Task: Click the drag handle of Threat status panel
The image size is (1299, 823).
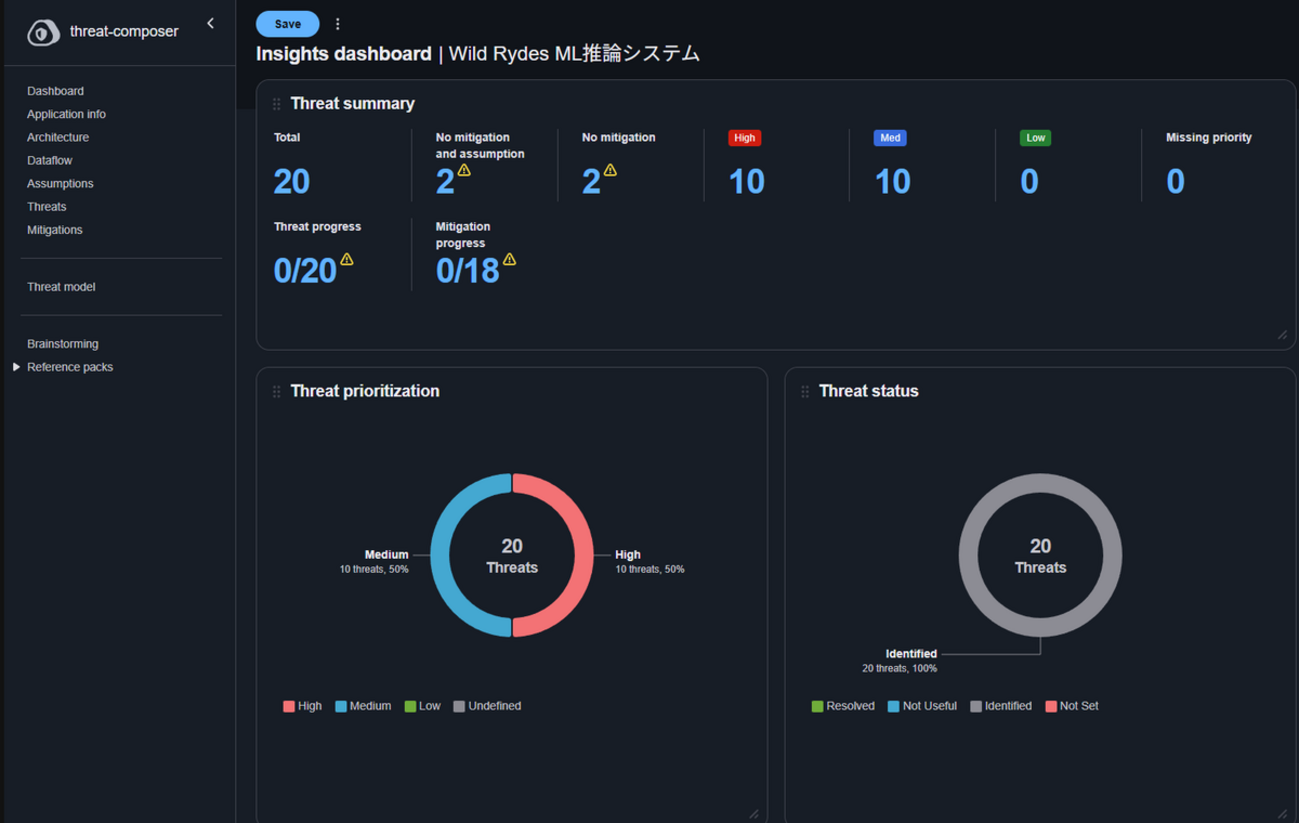Action: [805, 392]
